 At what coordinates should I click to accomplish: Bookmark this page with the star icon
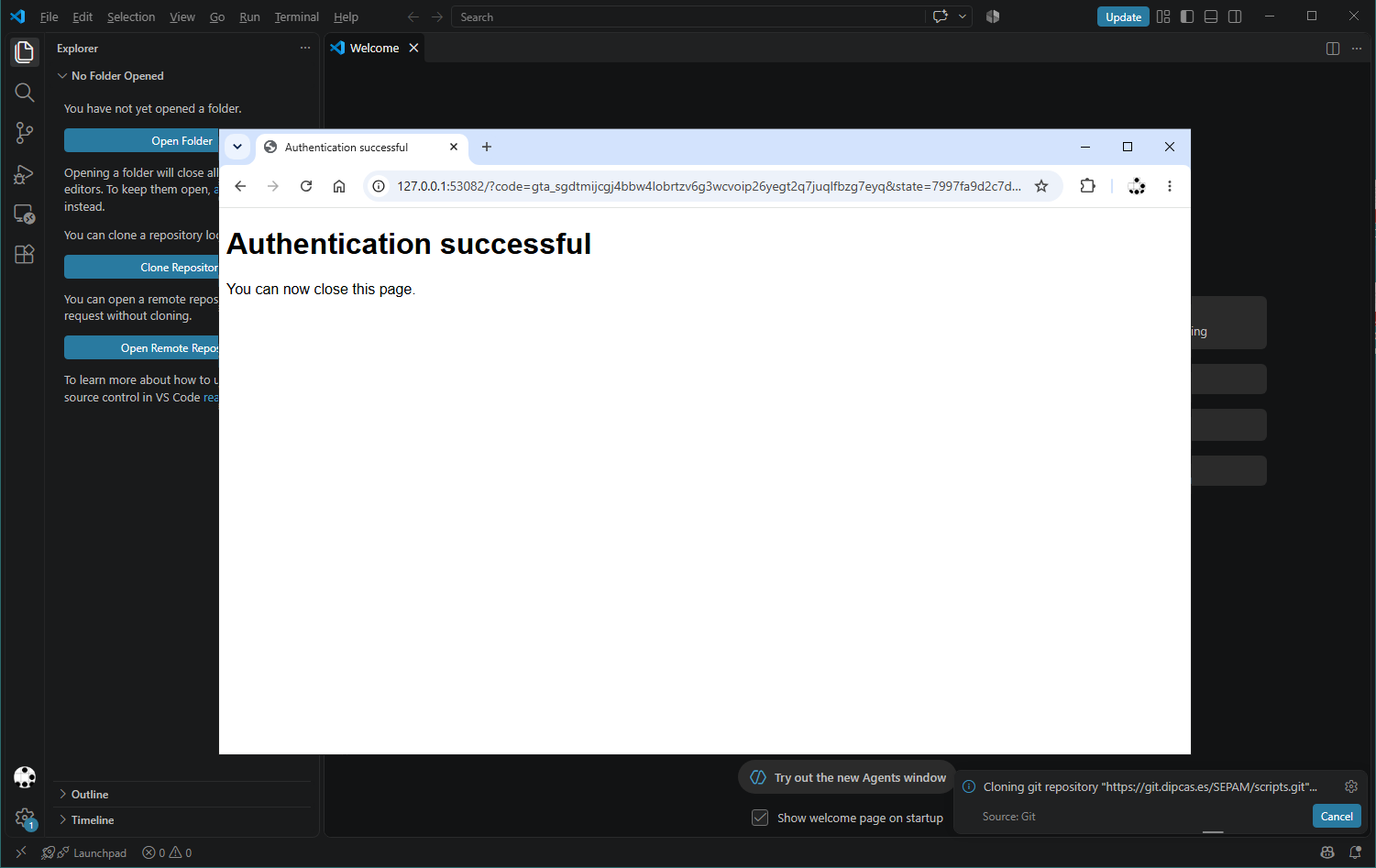click(1041, 186)
